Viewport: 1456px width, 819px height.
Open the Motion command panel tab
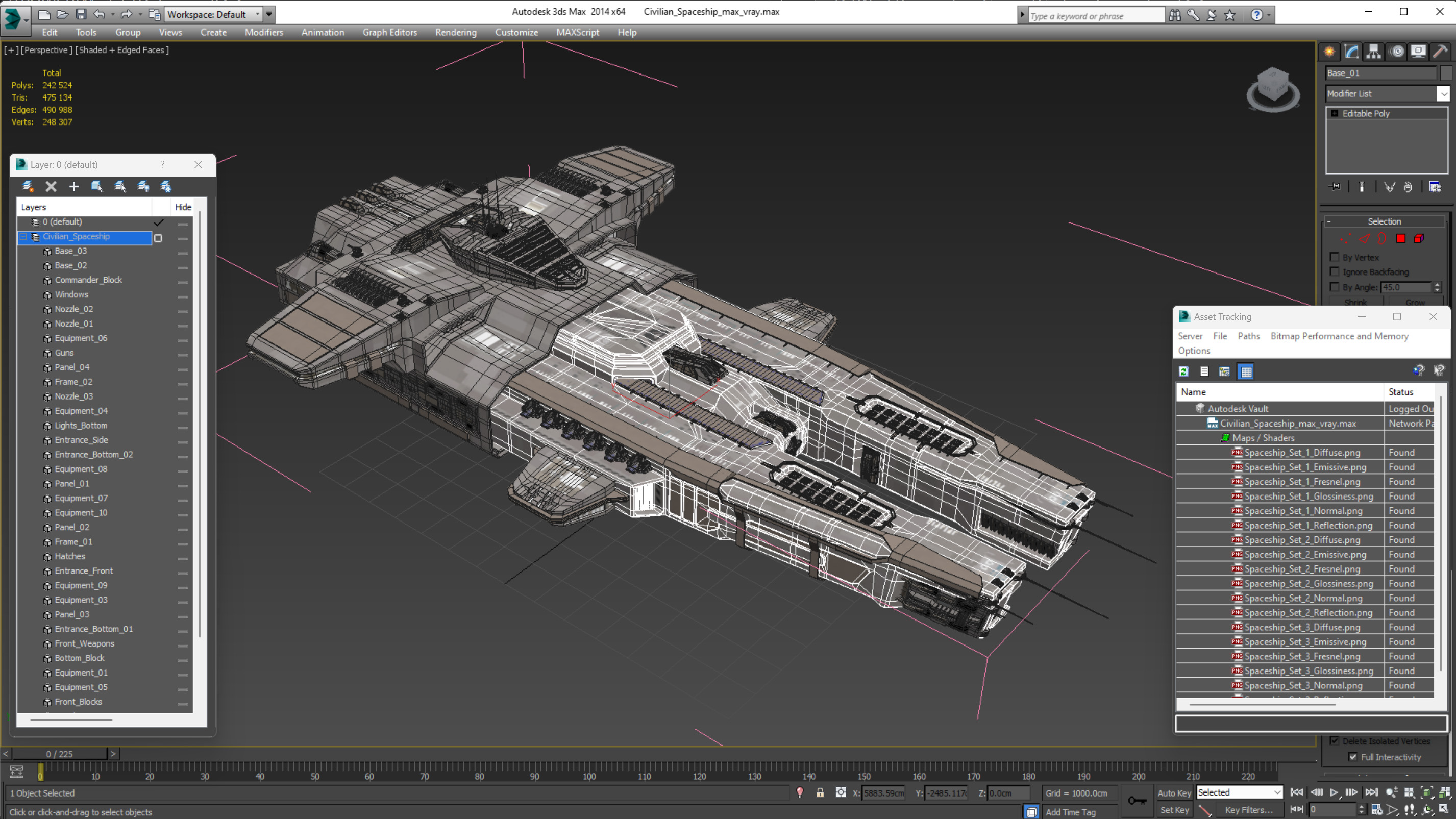pyautogui.click(x=1397, y=52)
